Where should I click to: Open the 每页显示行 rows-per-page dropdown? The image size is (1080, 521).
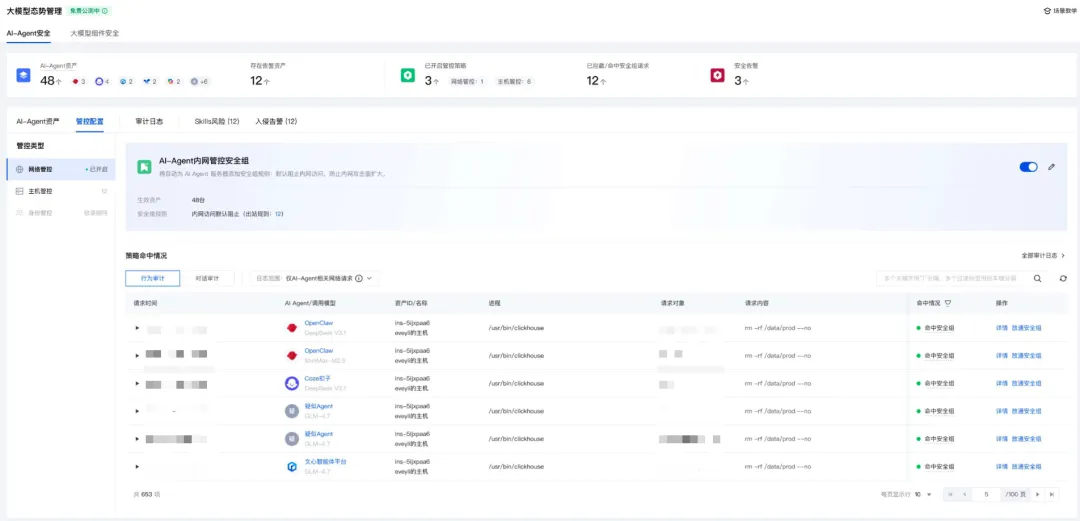[x=923, y=494]
